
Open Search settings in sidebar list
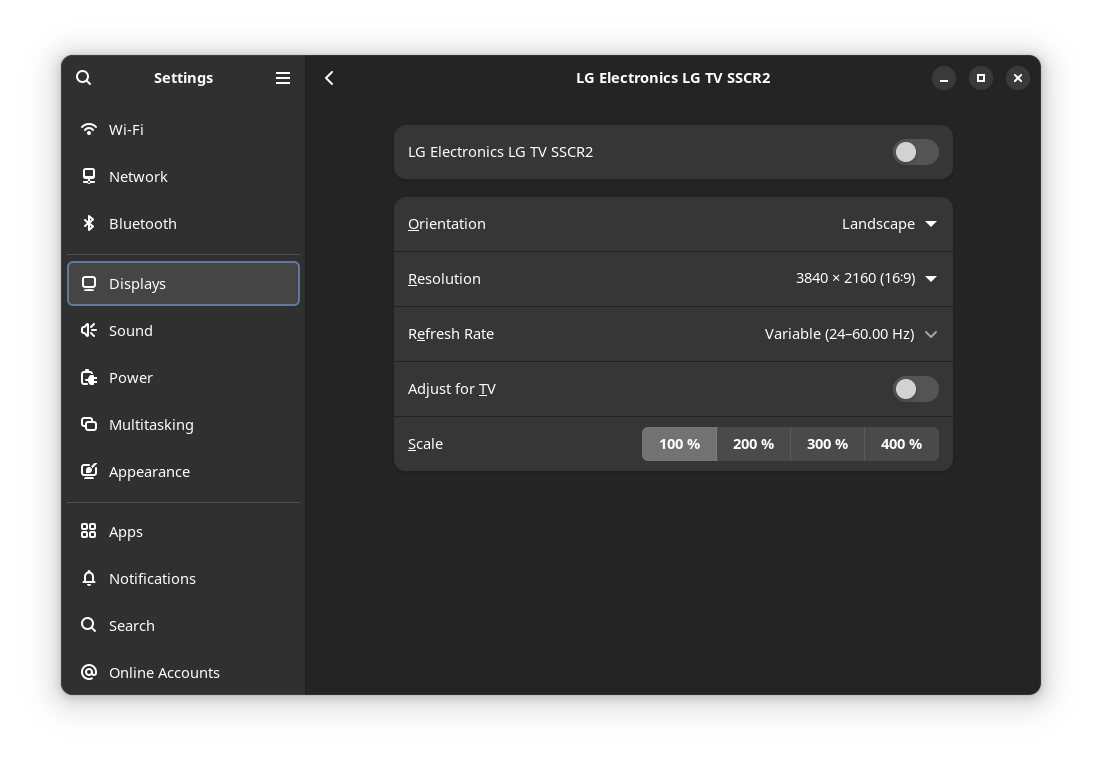(x=183, y=626)
